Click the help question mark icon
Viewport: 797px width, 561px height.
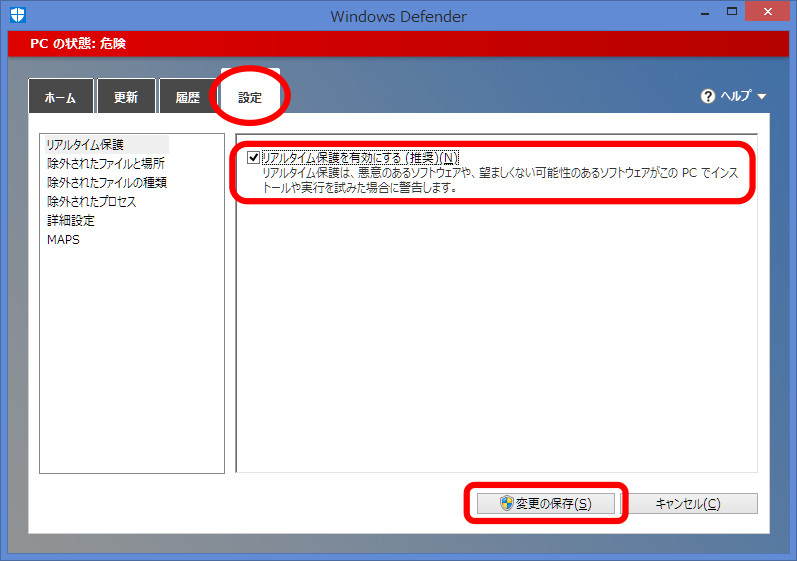708,96
